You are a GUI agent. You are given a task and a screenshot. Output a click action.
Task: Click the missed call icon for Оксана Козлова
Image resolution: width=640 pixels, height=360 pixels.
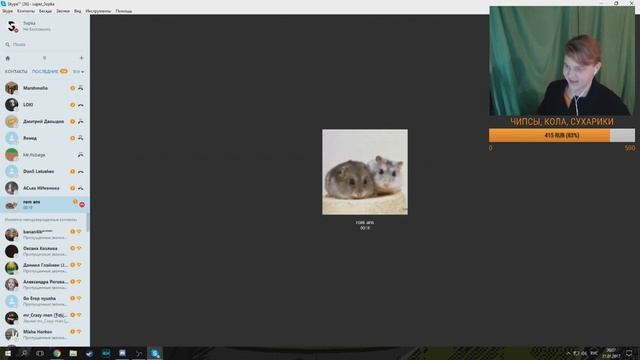pos(79,248)
